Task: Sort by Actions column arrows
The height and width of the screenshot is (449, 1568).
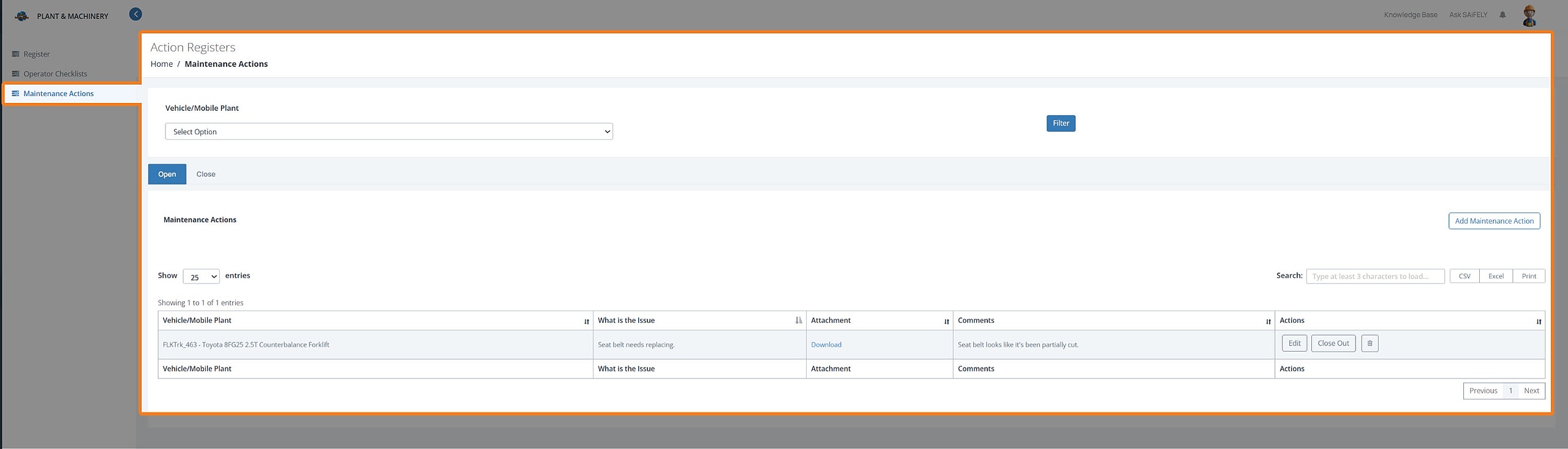Action: [x=1539, y=321]
